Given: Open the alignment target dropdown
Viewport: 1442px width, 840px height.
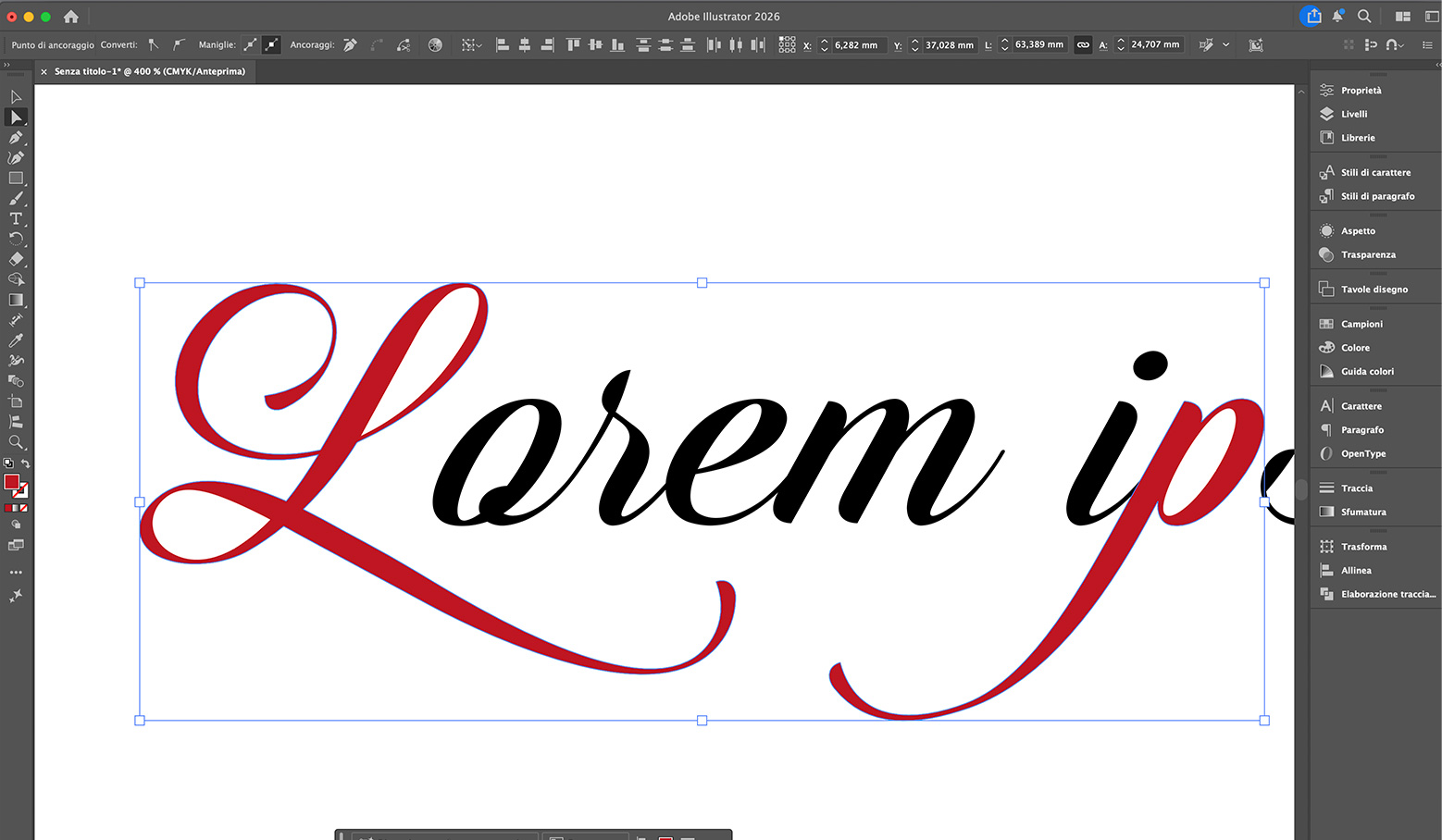Looking at the screenshot, I should tap(472, 44).
